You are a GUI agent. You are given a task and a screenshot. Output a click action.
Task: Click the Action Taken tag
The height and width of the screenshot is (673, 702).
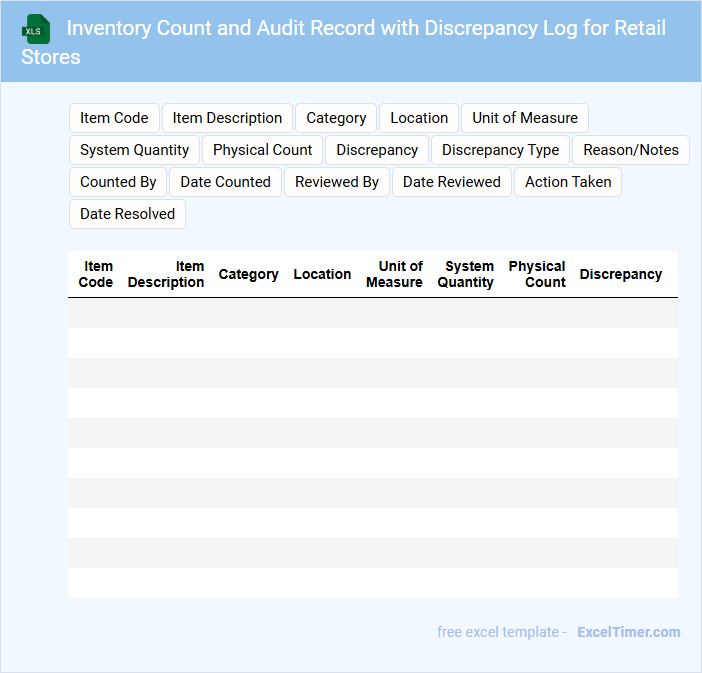click(567, 182)
